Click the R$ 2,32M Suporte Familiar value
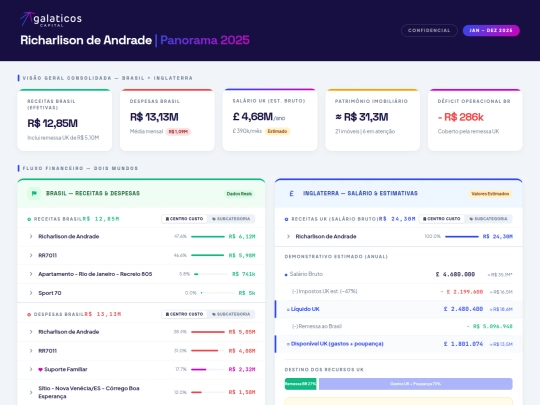540x405 pixels. click(242, 370)
